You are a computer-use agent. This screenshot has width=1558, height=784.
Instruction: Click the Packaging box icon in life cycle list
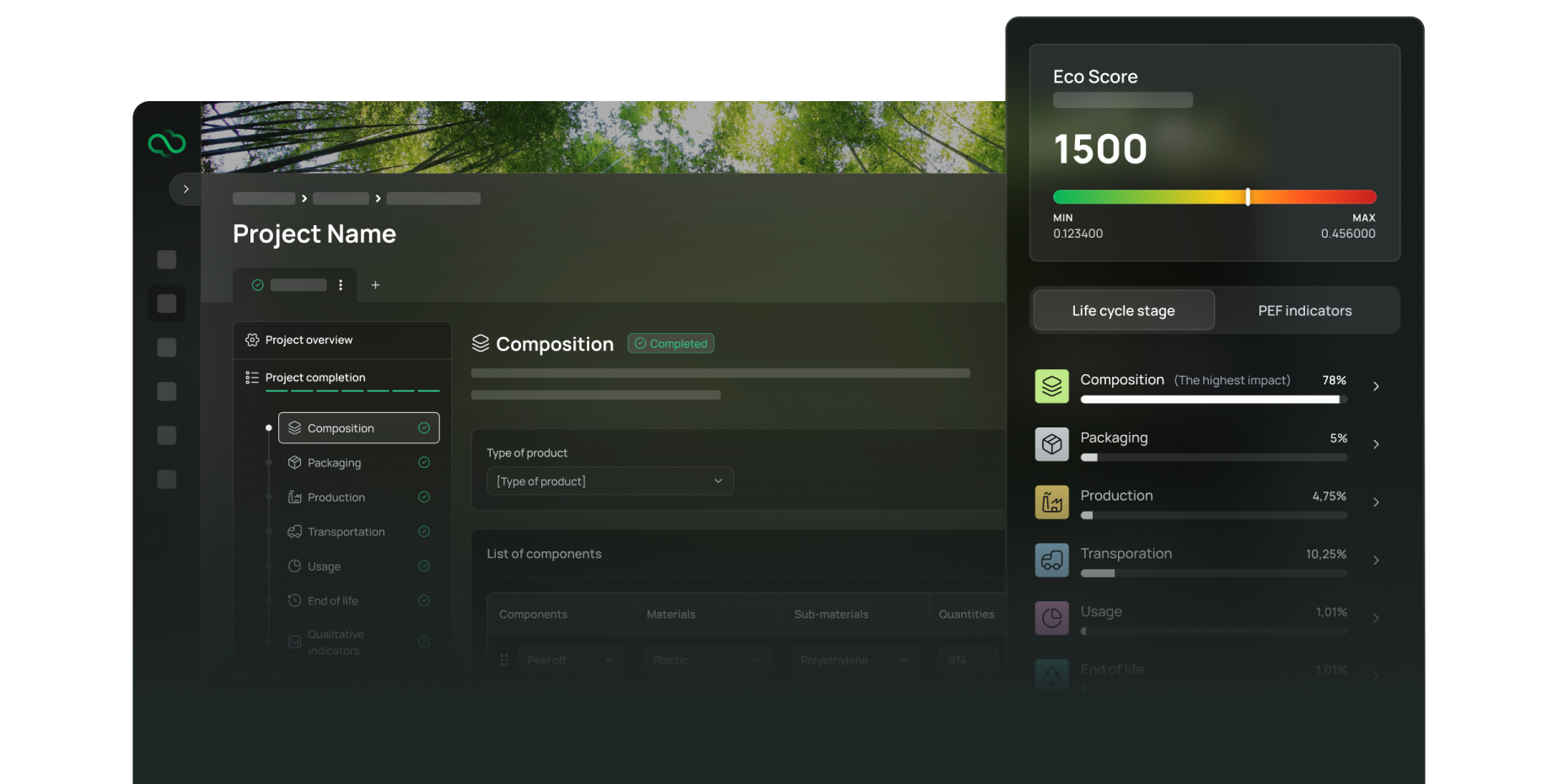[x=1051, y=444]
